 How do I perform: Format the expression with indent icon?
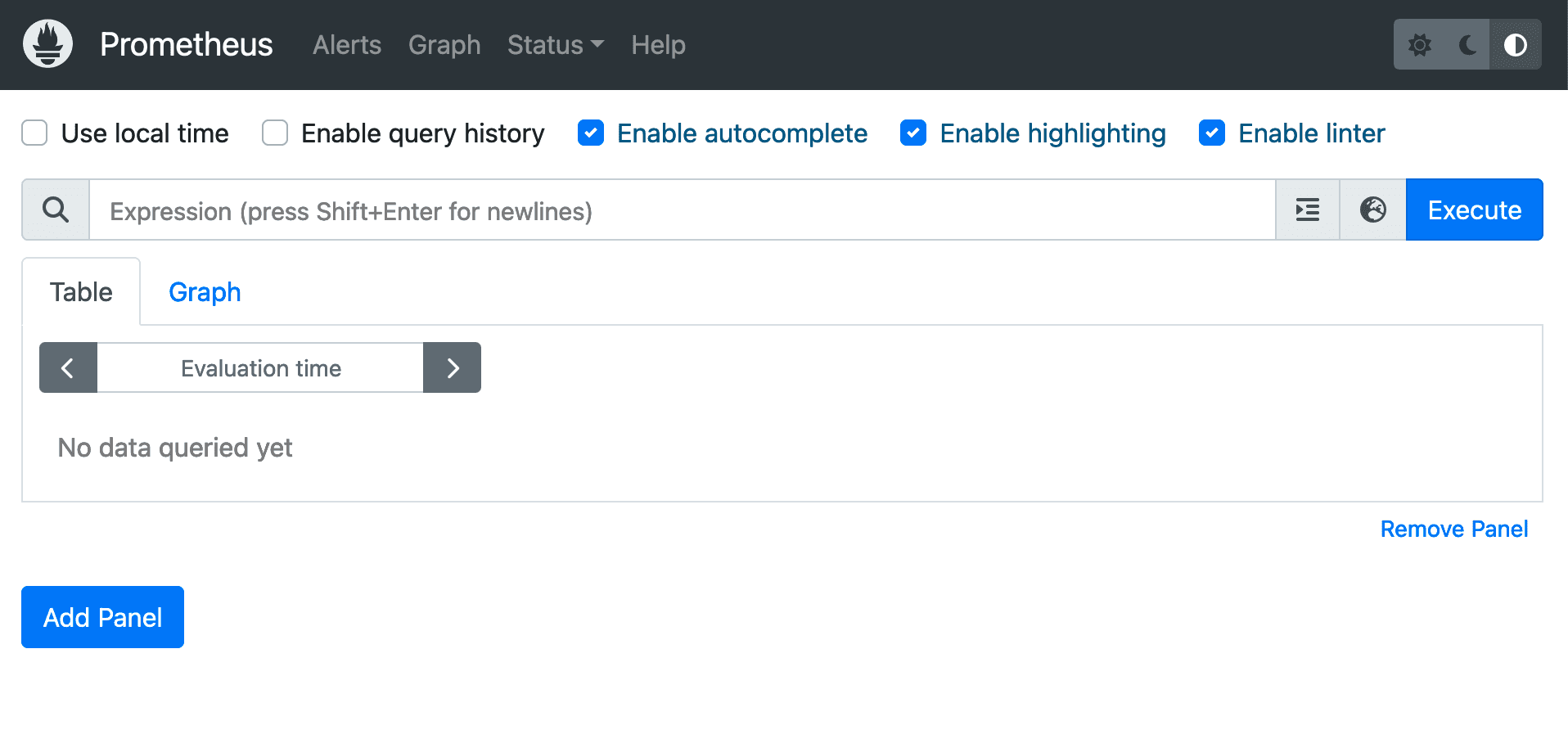1307,210
